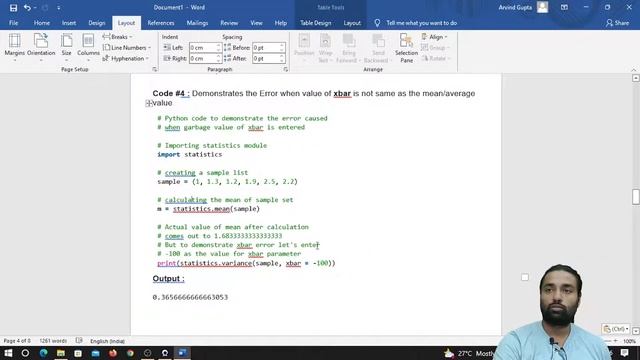
Task: Switch to the Insert tab
Action: coord(69,23)
